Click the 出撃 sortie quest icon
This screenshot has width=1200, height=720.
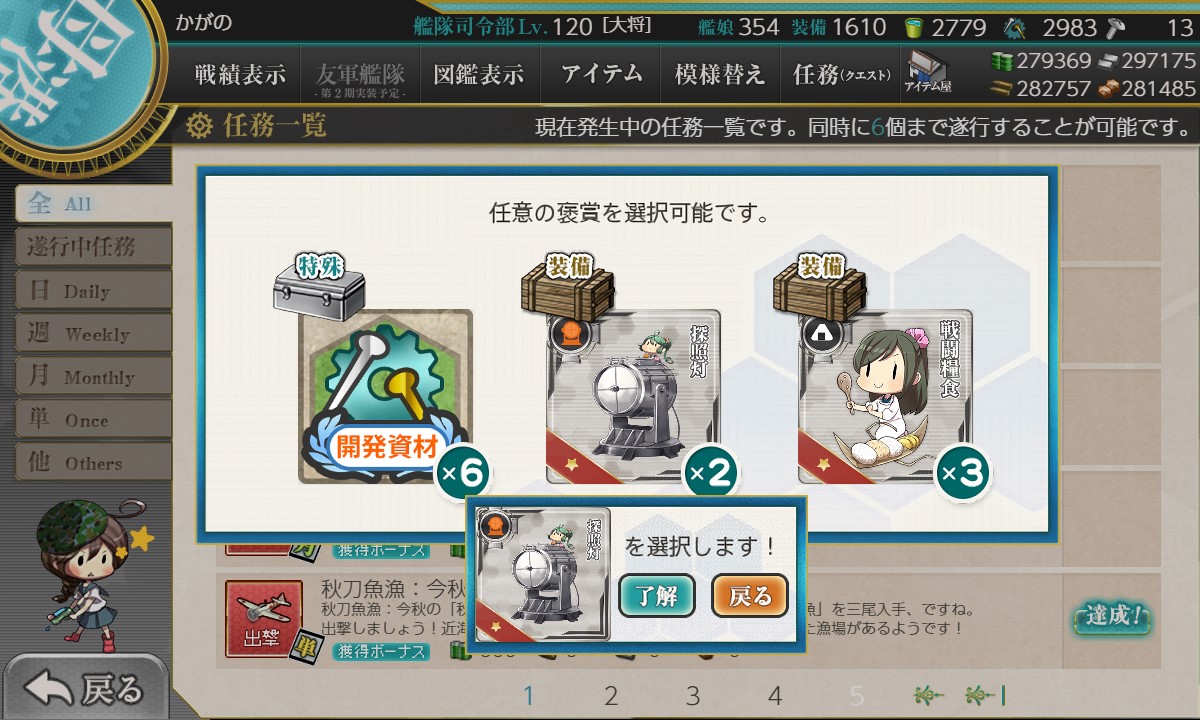[x=262, y=619]
